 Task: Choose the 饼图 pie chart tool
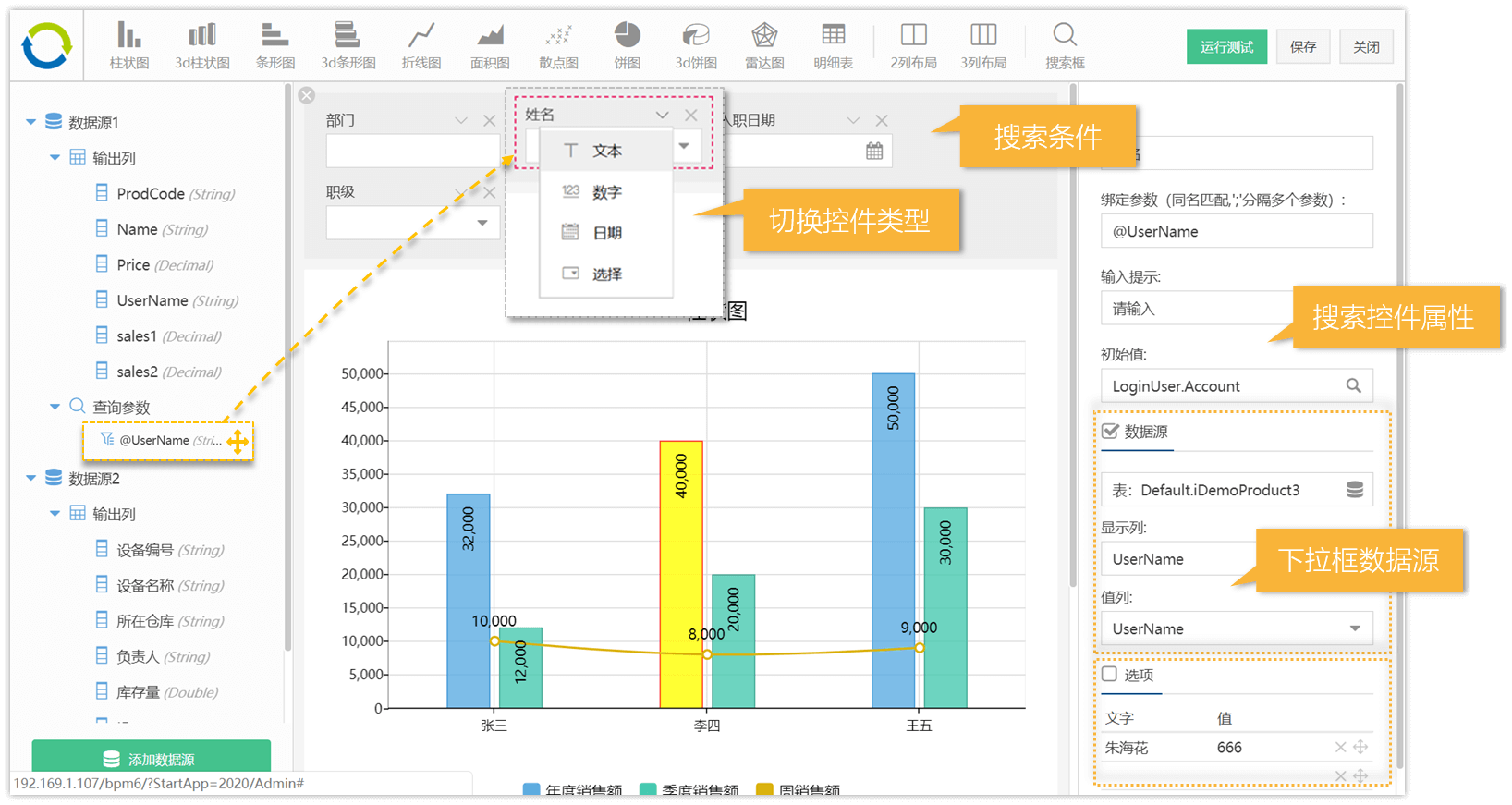627,45
